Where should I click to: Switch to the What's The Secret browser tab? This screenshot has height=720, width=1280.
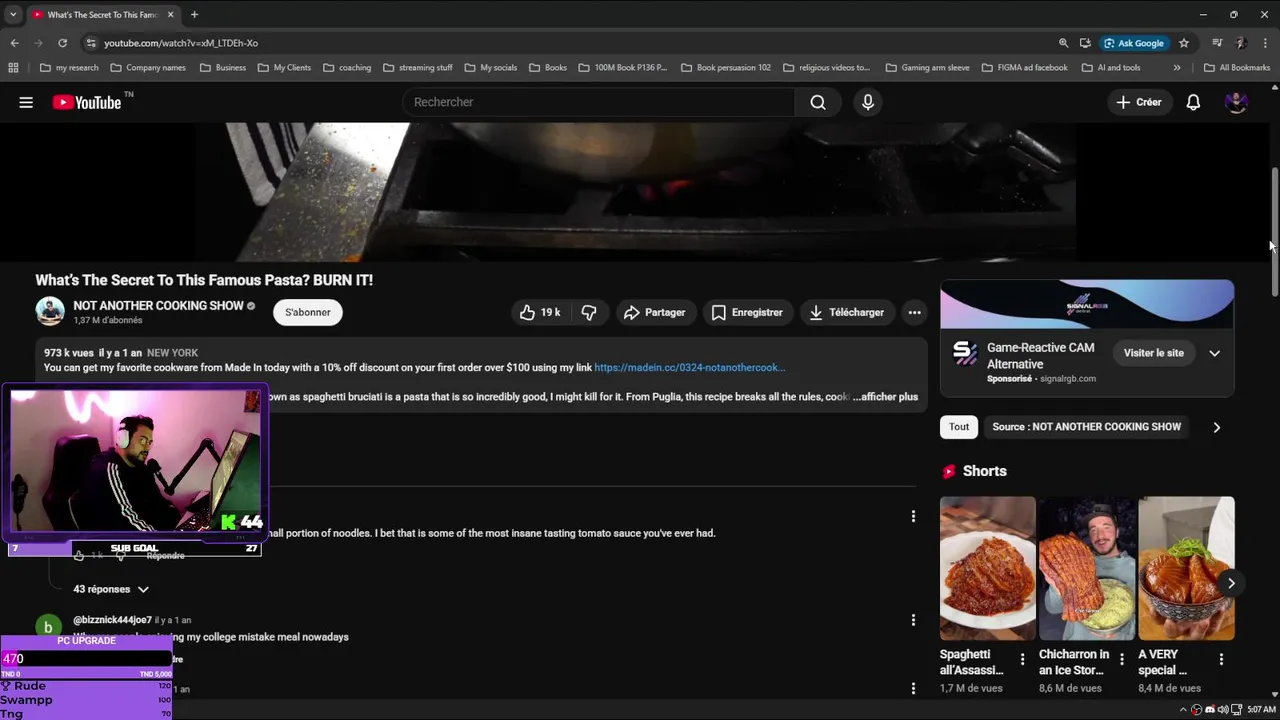[101, 14]
